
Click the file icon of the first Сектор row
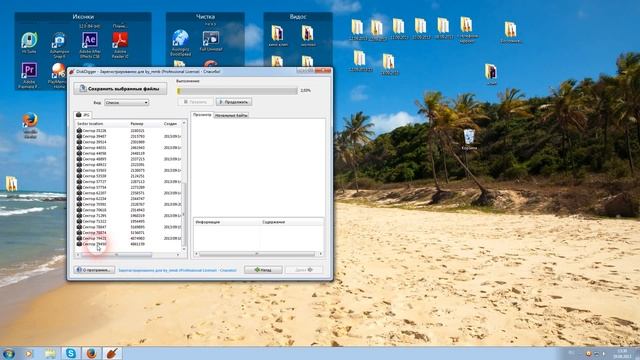(79, 131)
